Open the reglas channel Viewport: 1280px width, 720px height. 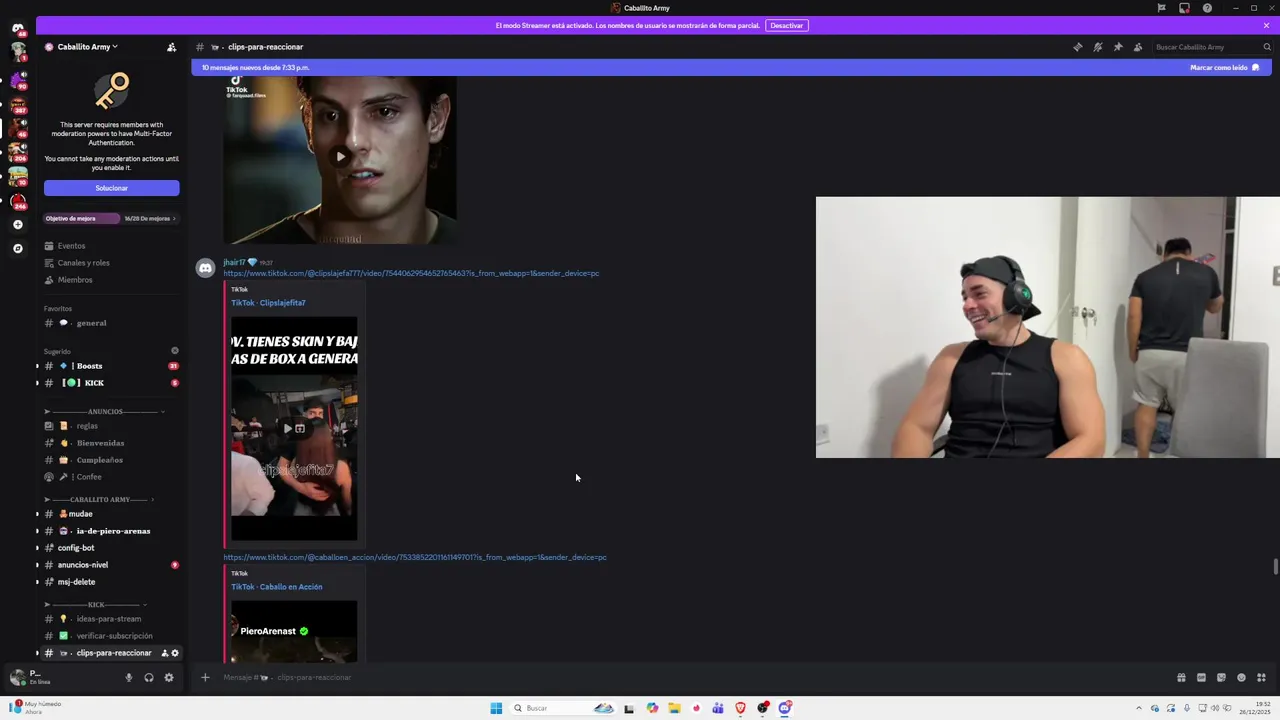click(x=111, y=426)
